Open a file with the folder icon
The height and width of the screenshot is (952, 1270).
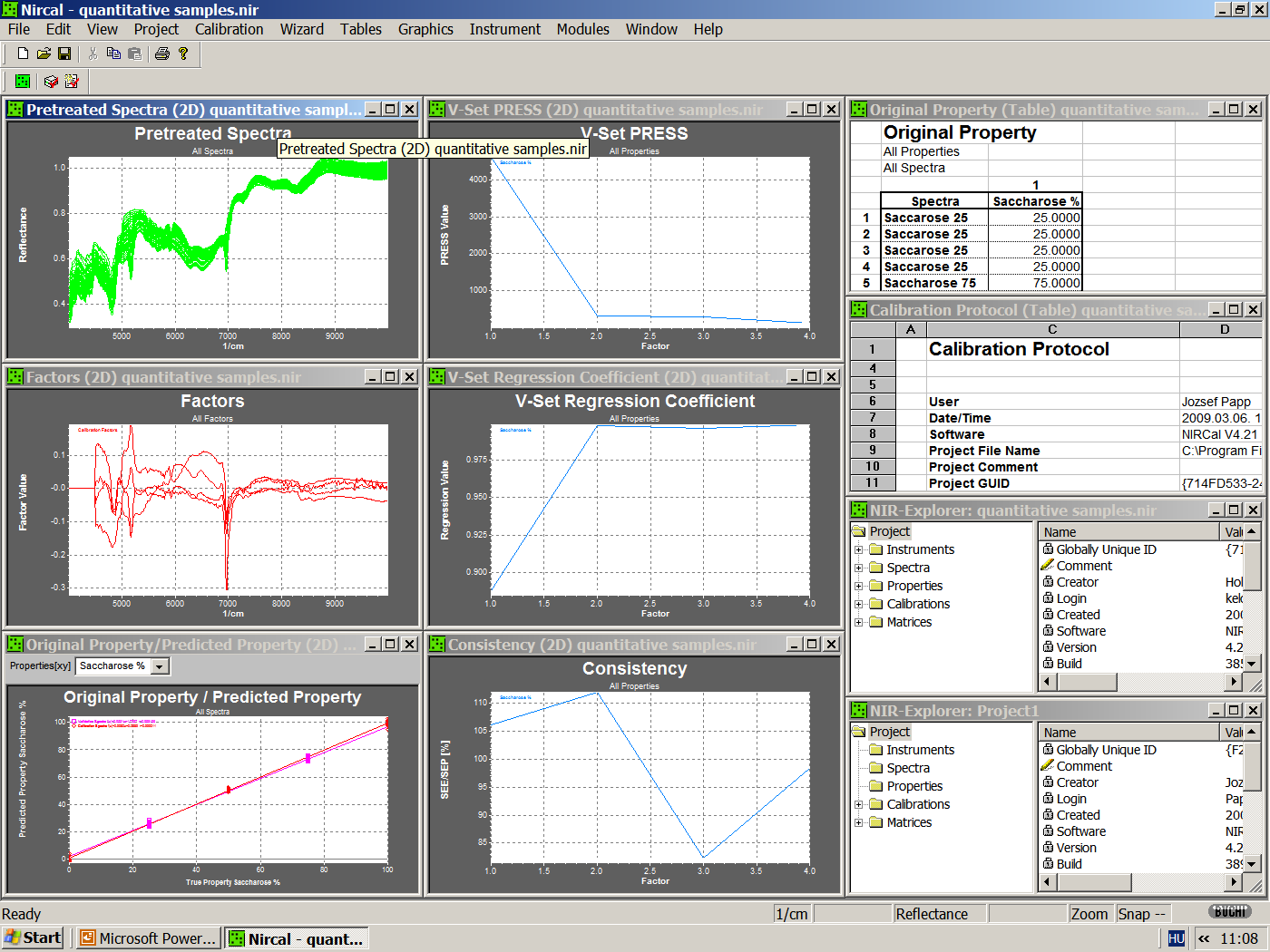(44, 53)
